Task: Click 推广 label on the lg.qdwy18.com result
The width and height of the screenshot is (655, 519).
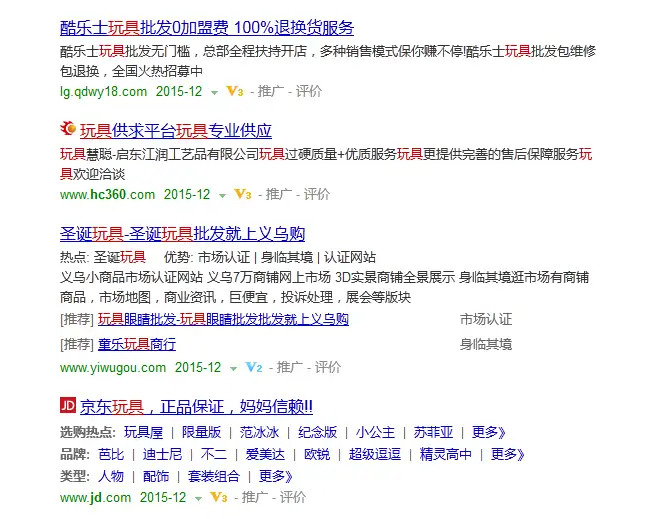Action: click(271, 91)
